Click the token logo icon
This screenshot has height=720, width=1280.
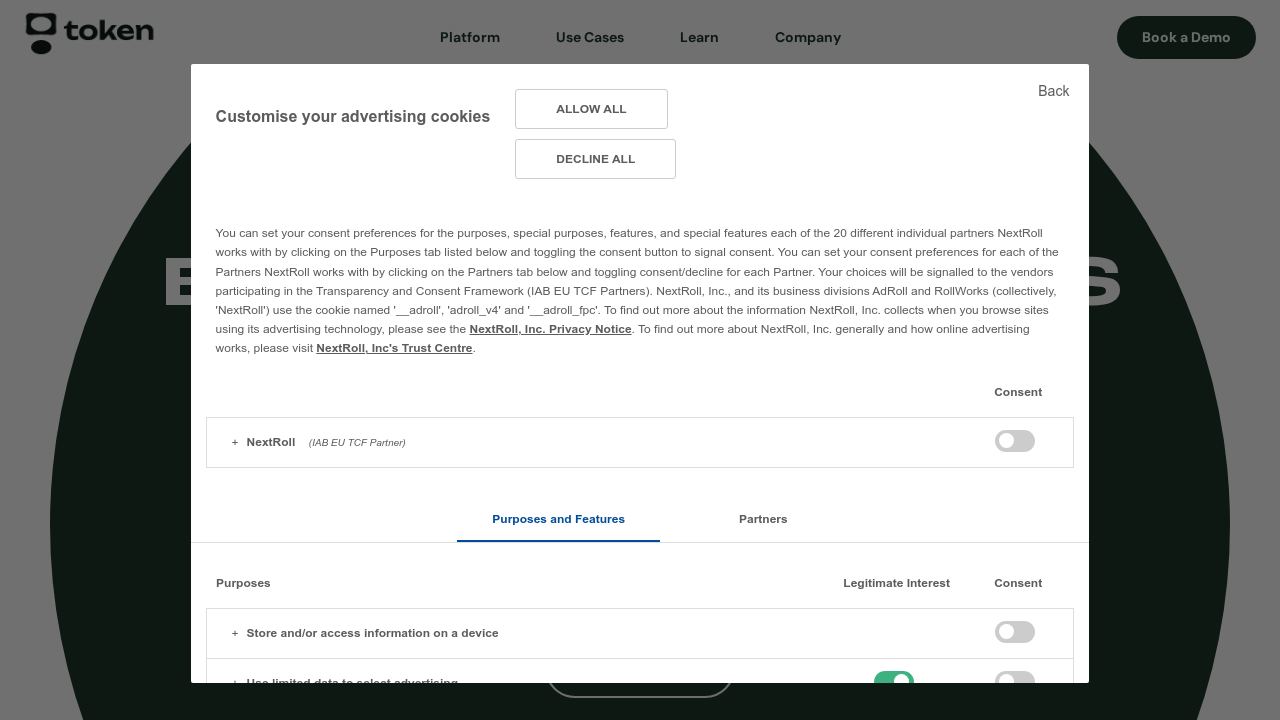(x=39, y=32)
